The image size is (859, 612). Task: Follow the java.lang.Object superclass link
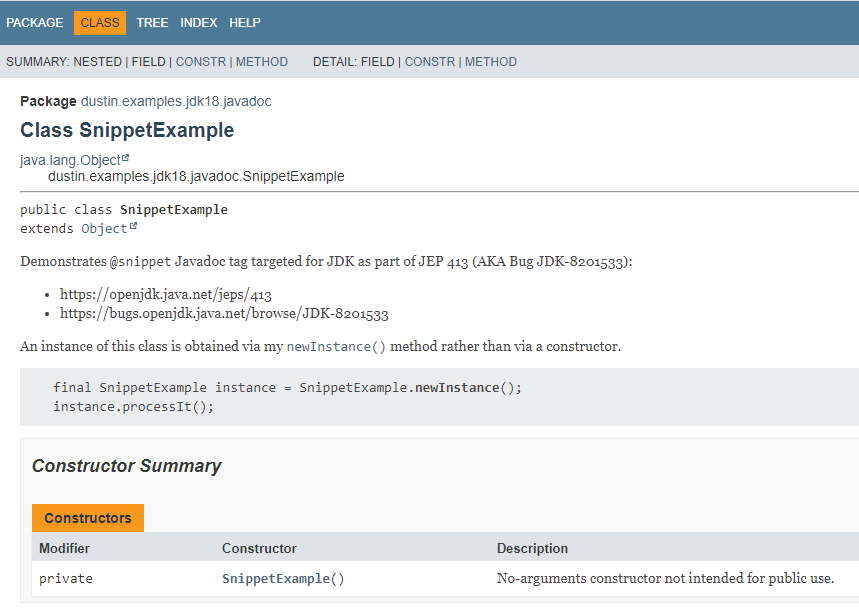[70, 160]
